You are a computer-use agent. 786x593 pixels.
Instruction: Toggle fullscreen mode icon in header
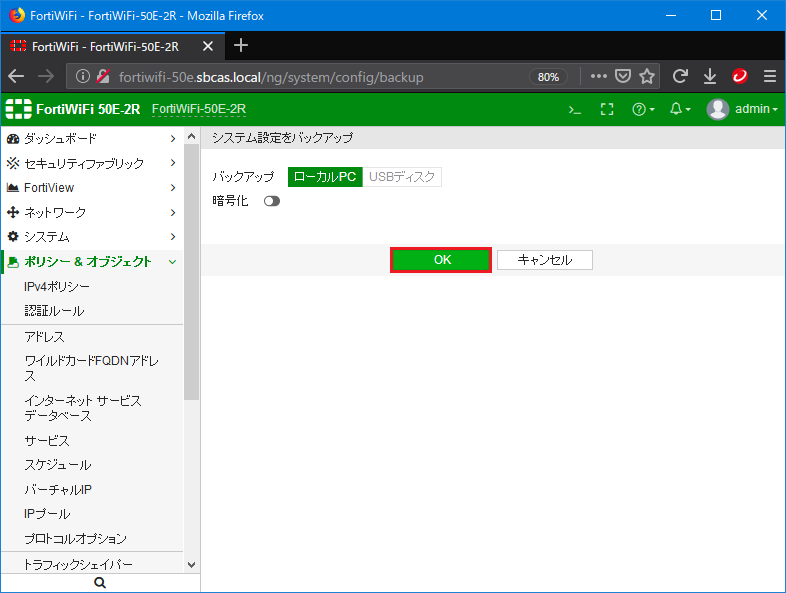[x=607, y=109]
